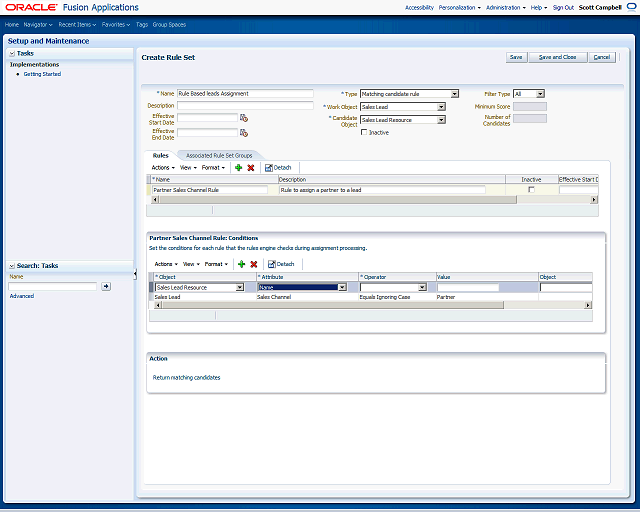The width and height of the screenshot is (640, 512).
Task: Switch to the Associated Rule Set Groups tab
Action: click(219, 156)
